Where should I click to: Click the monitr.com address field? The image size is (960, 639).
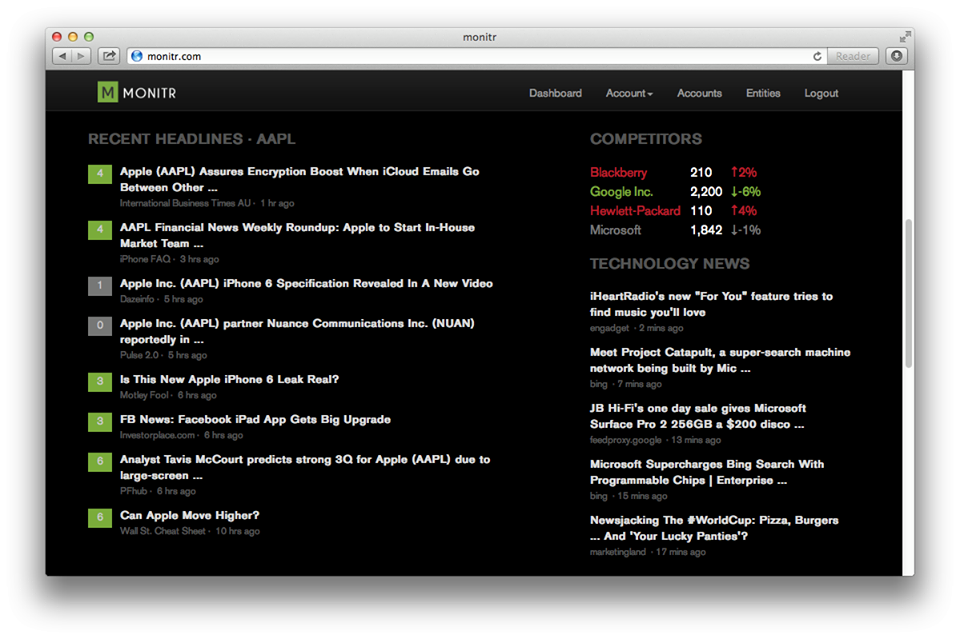pos(470,57)
